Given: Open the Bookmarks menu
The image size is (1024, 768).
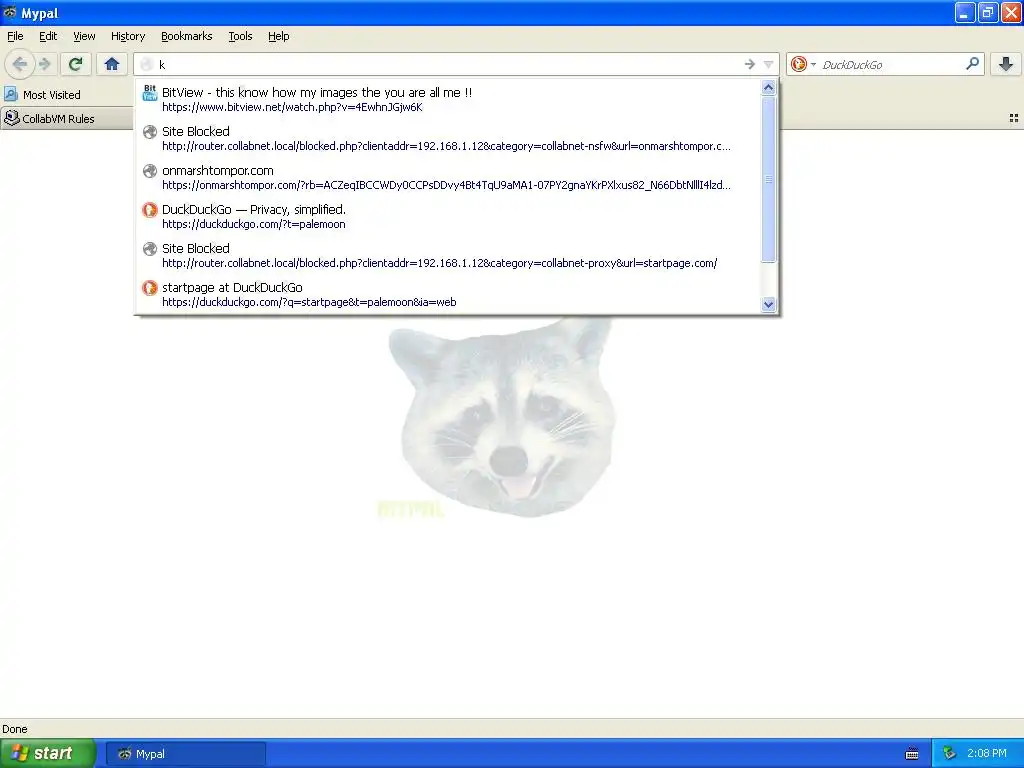Looking at the screenshot, I should click(x=187, y=36).
